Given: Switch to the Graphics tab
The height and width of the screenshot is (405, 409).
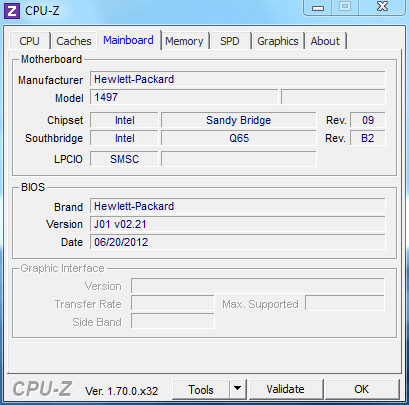Looking at the screenshot, I should point(278,41).
